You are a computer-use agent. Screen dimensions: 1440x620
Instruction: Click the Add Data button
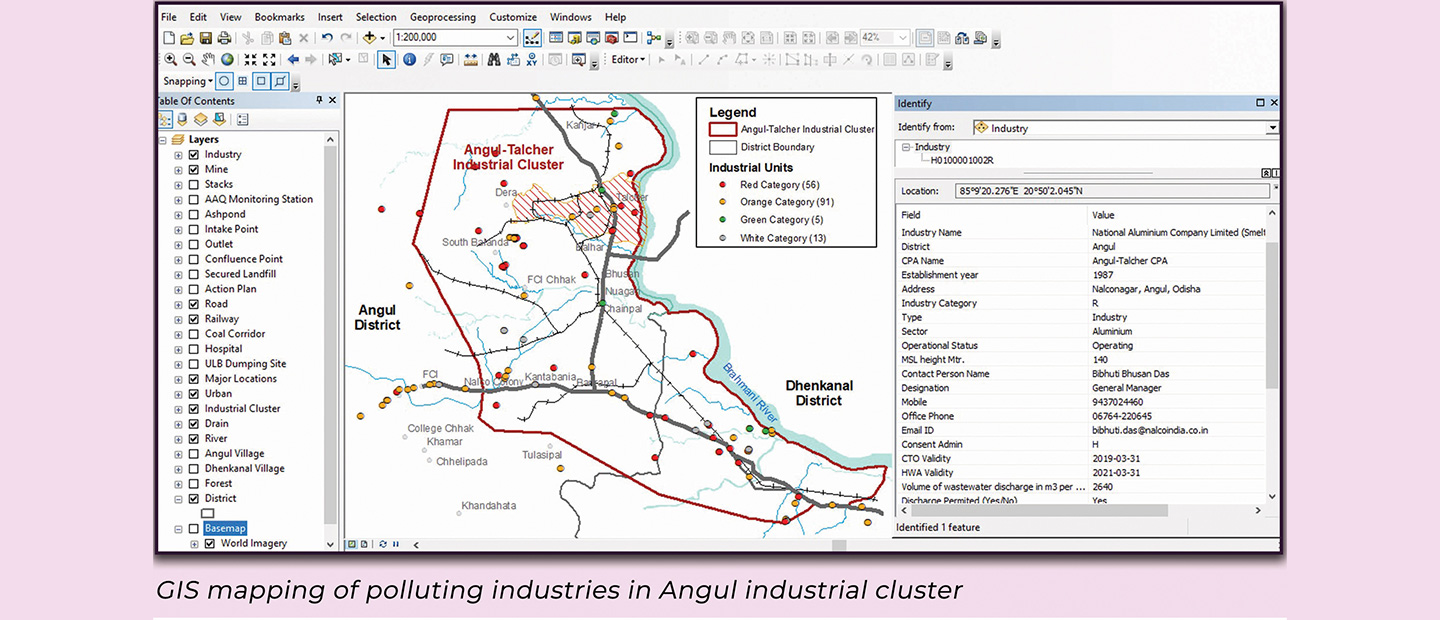click(x=369, y=38)
